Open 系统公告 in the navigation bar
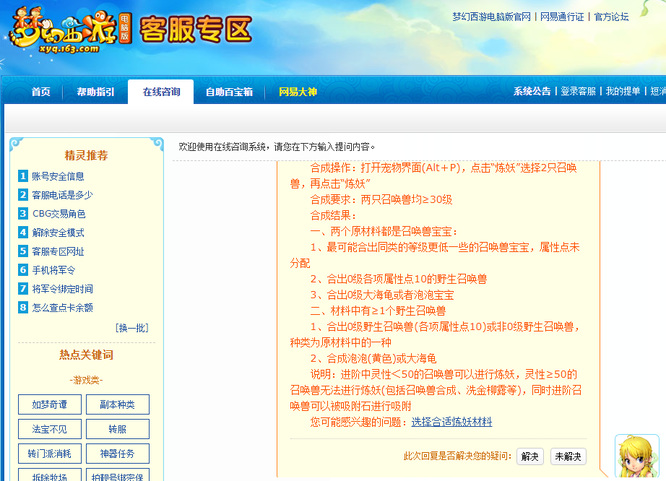 (532, 91)
